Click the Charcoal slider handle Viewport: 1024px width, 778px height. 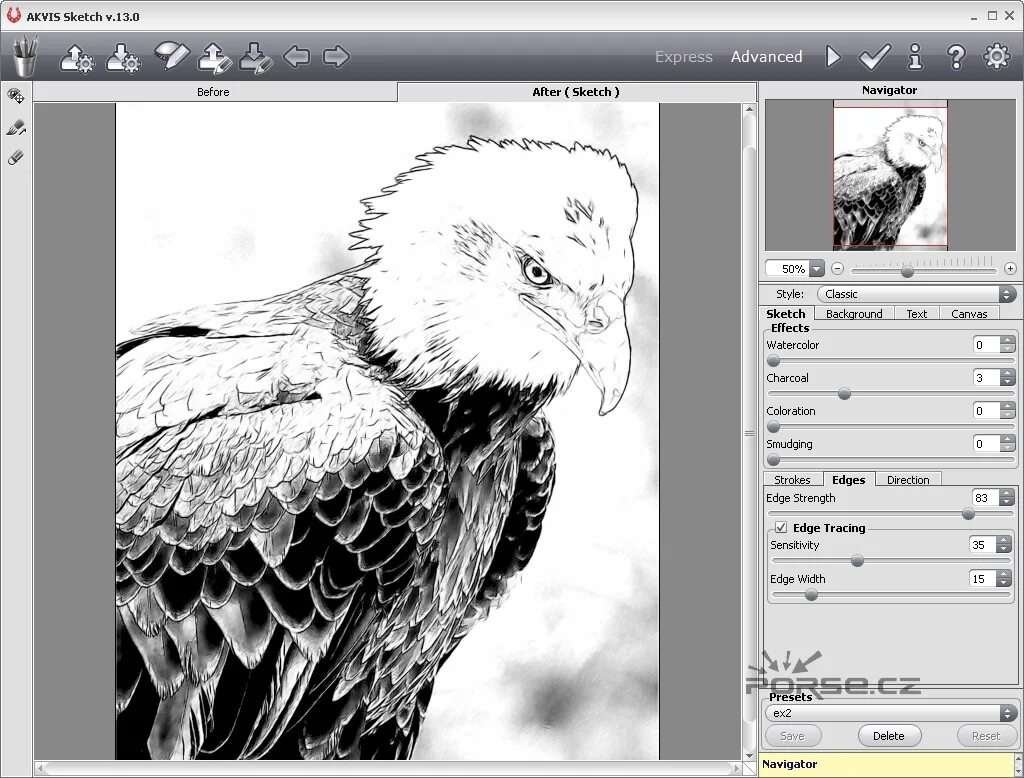844,394
